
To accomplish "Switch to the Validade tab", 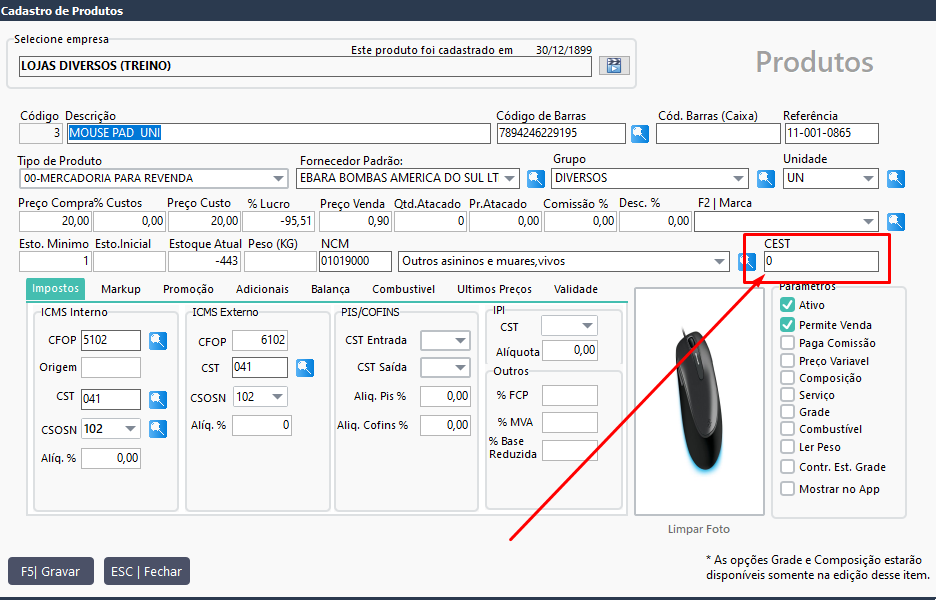I will point(575,290).
